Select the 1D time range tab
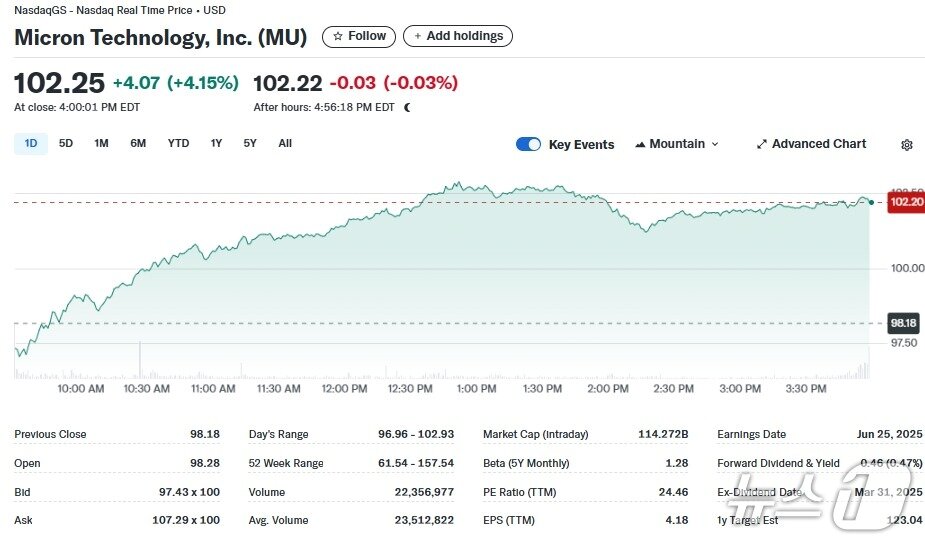Image resolution: width=925 pixels, height=544 pixels. click(30, 143)
